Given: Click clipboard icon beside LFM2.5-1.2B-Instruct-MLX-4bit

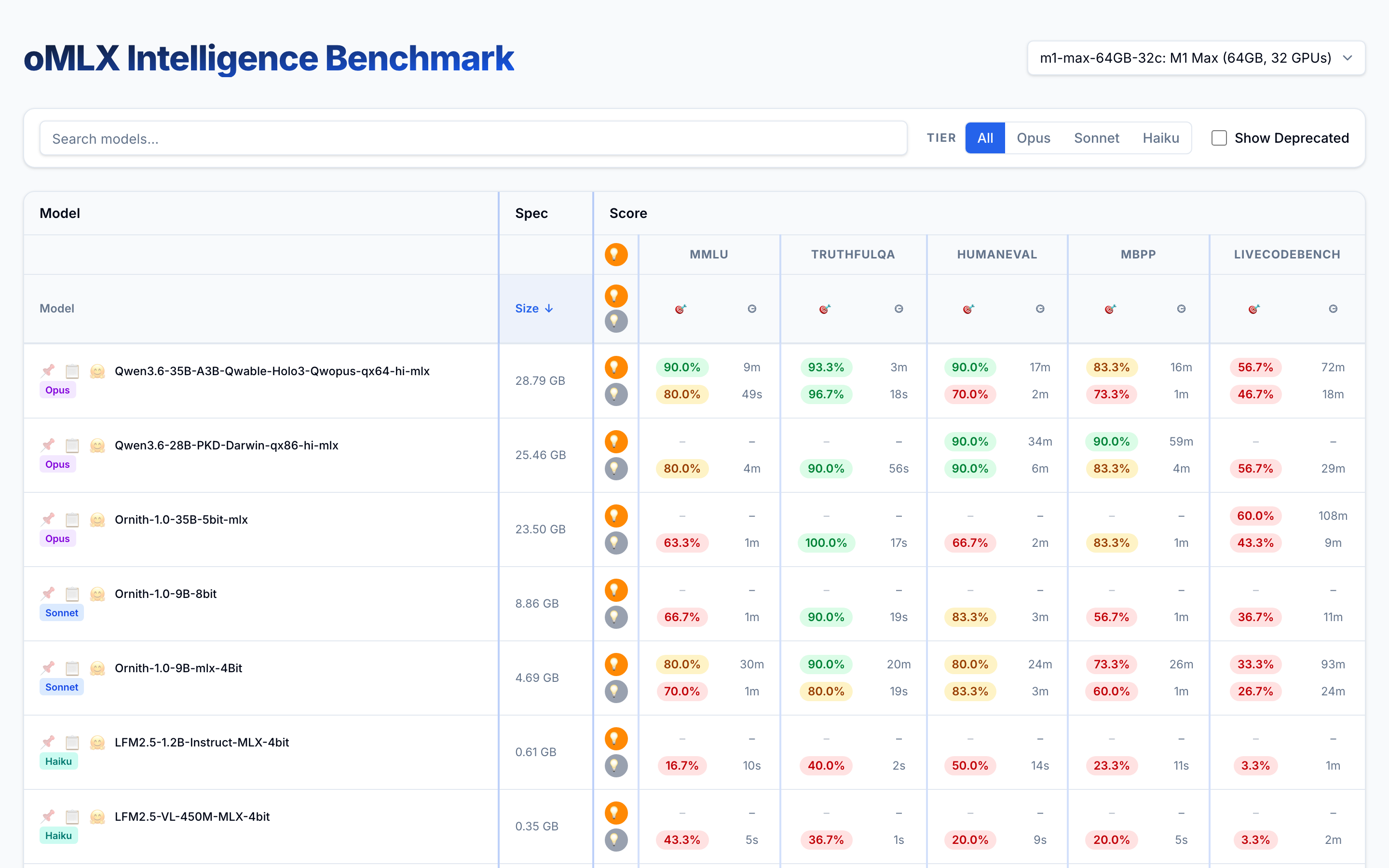Looking at the screenshot, I should coord(72,742).
